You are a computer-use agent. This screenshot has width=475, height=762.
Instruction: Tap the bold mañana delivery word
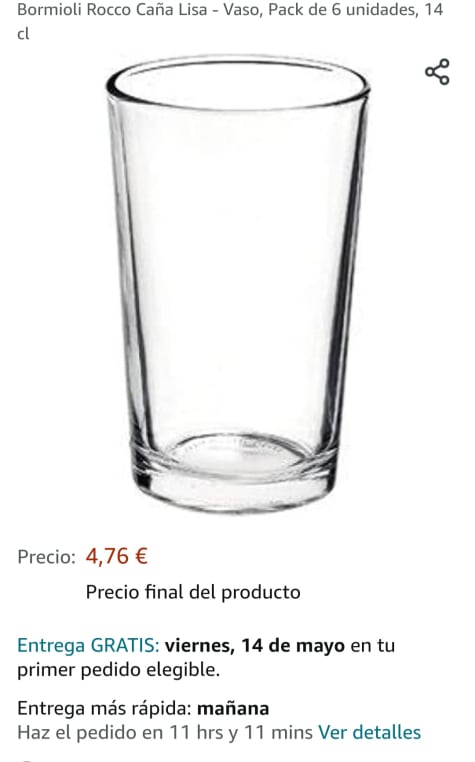[x=233, y=709]
